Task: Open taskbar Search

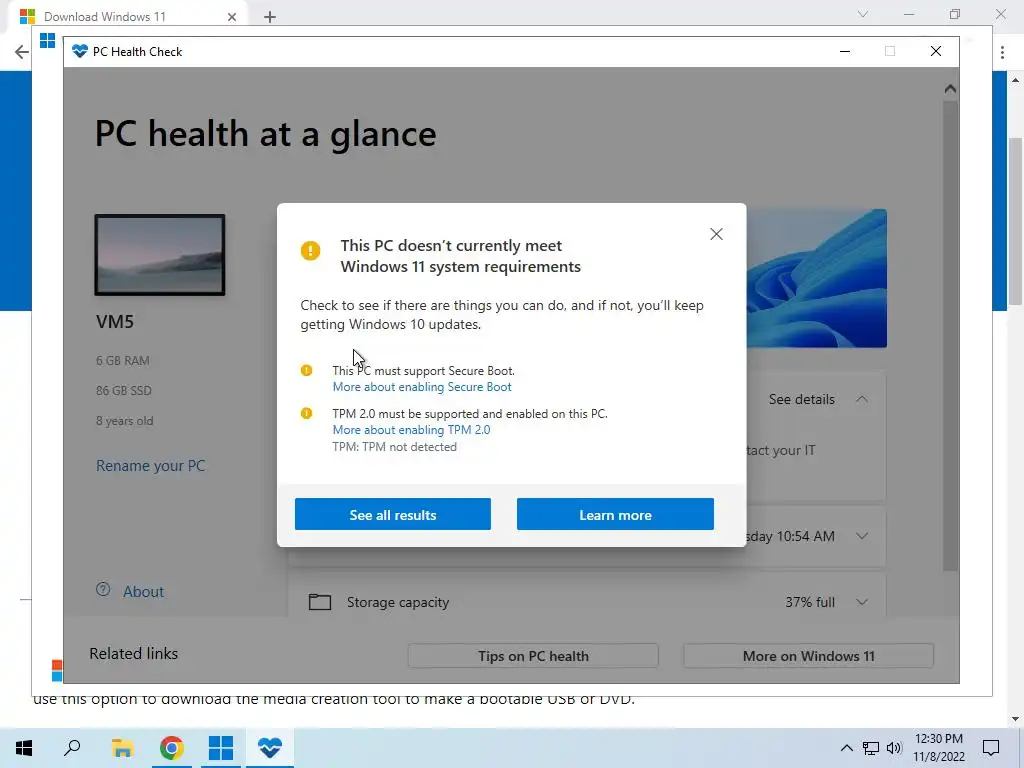Action: pos(72,748)
